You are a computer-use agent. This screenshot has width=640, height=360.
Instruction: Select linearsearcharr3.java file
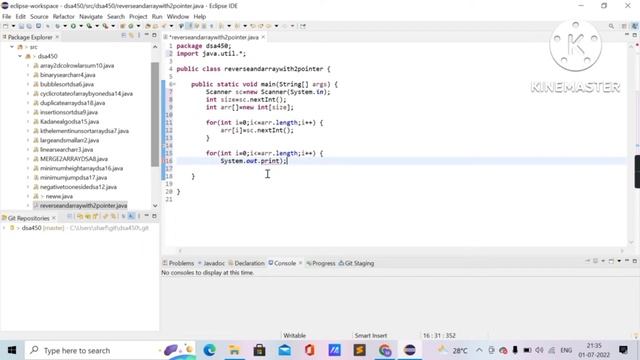click(66, 149)
